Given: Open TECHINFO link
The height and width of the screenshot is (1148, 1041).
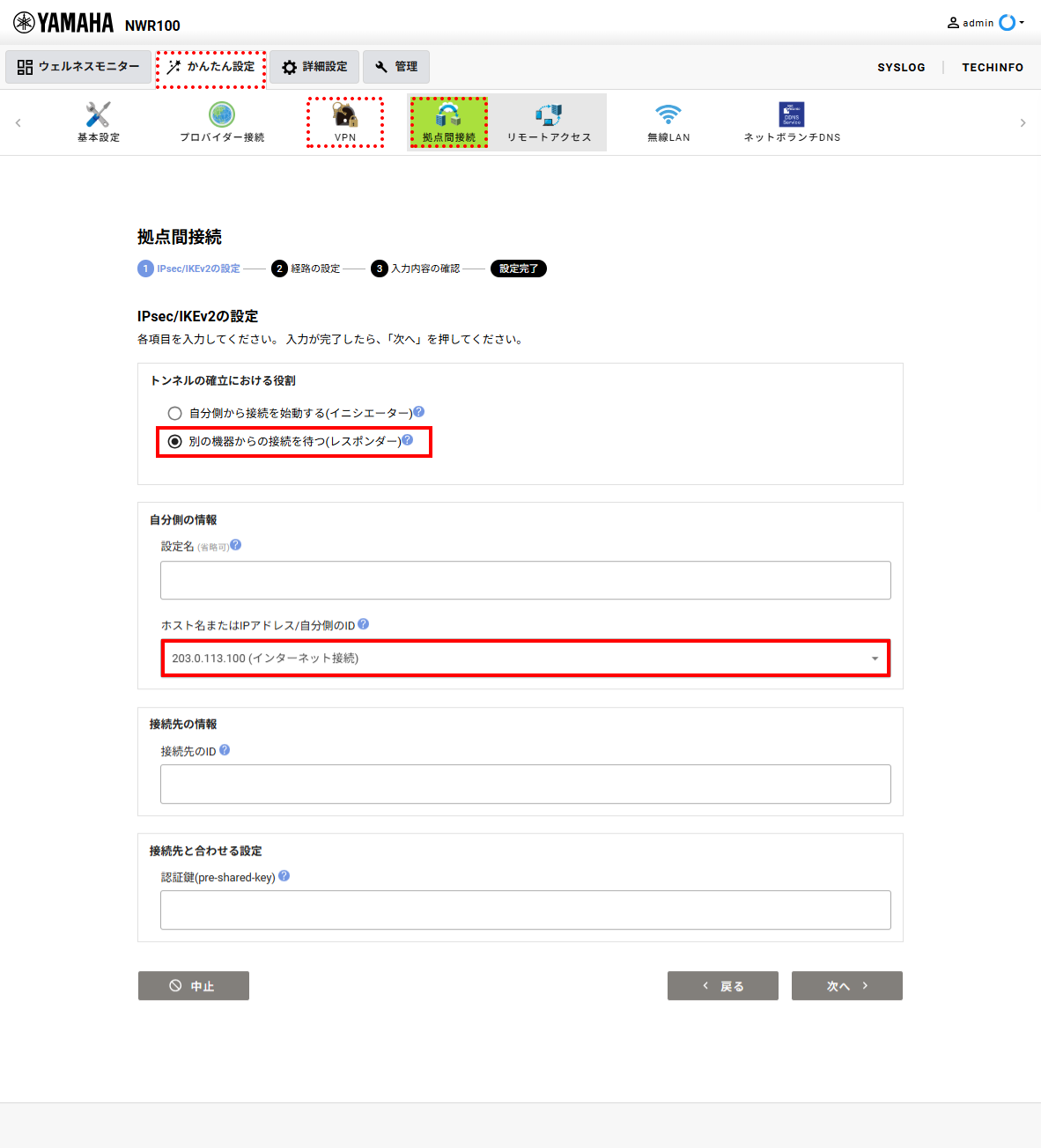Looking at the screenshot, I should [x=993, y=67].
